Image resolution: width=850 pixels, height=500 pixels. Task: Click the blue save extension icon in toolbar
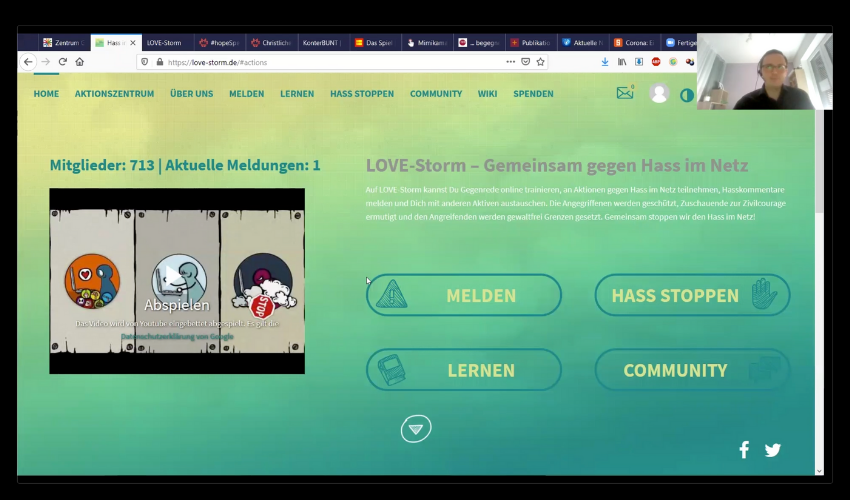tap(639, 62)
